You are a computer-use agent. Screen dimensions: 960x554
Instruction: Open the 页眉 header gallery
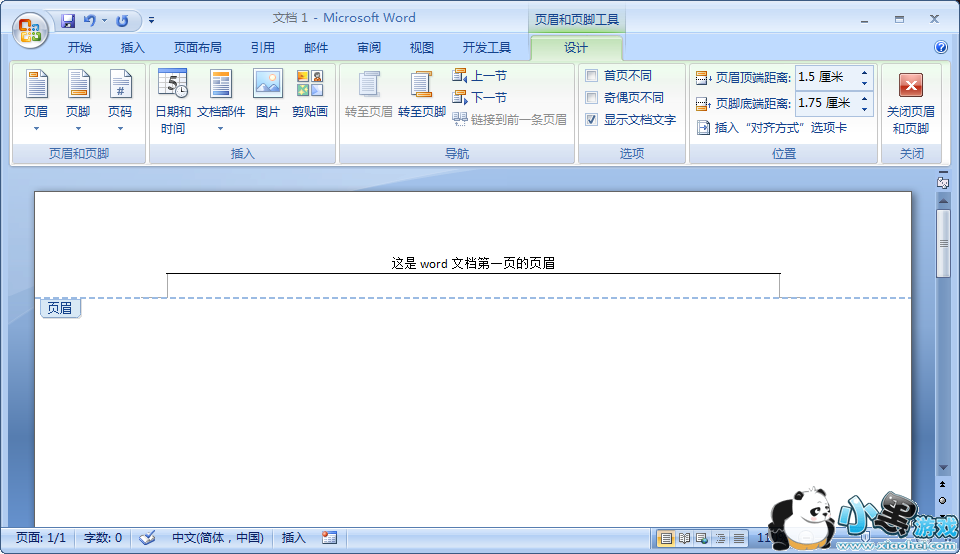tap(36, 101)
